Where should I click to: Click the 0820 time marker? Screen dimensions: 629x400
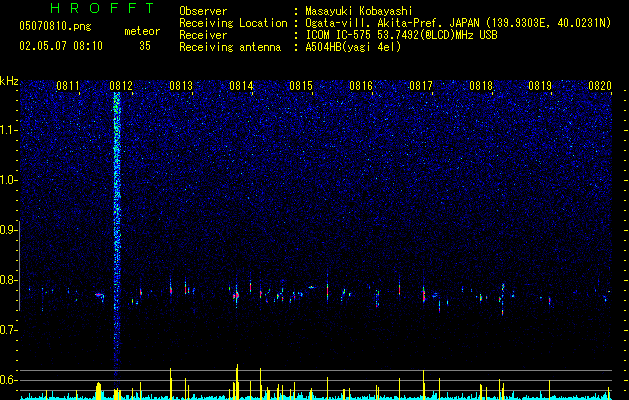(x=600, y=86)
